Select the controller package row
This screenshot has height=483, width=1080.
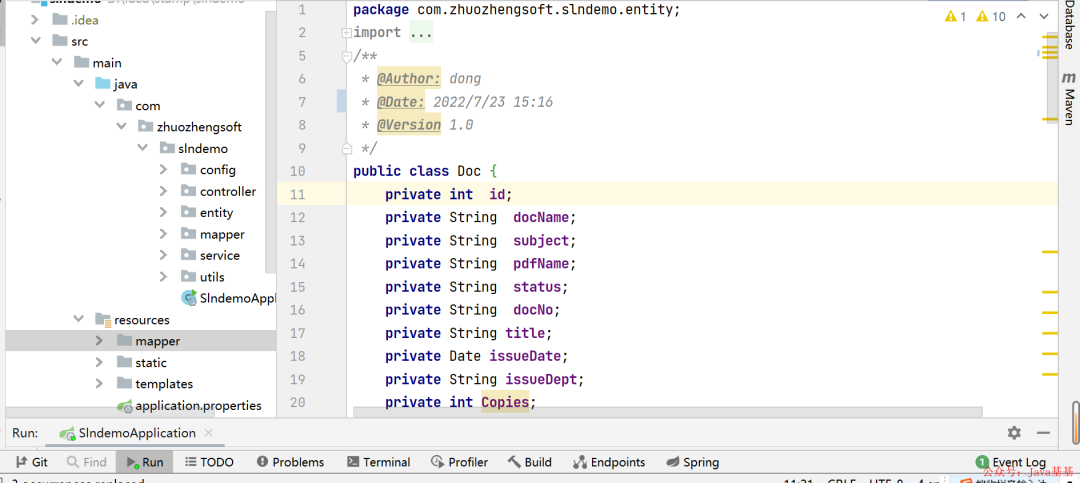click(141, 191)
